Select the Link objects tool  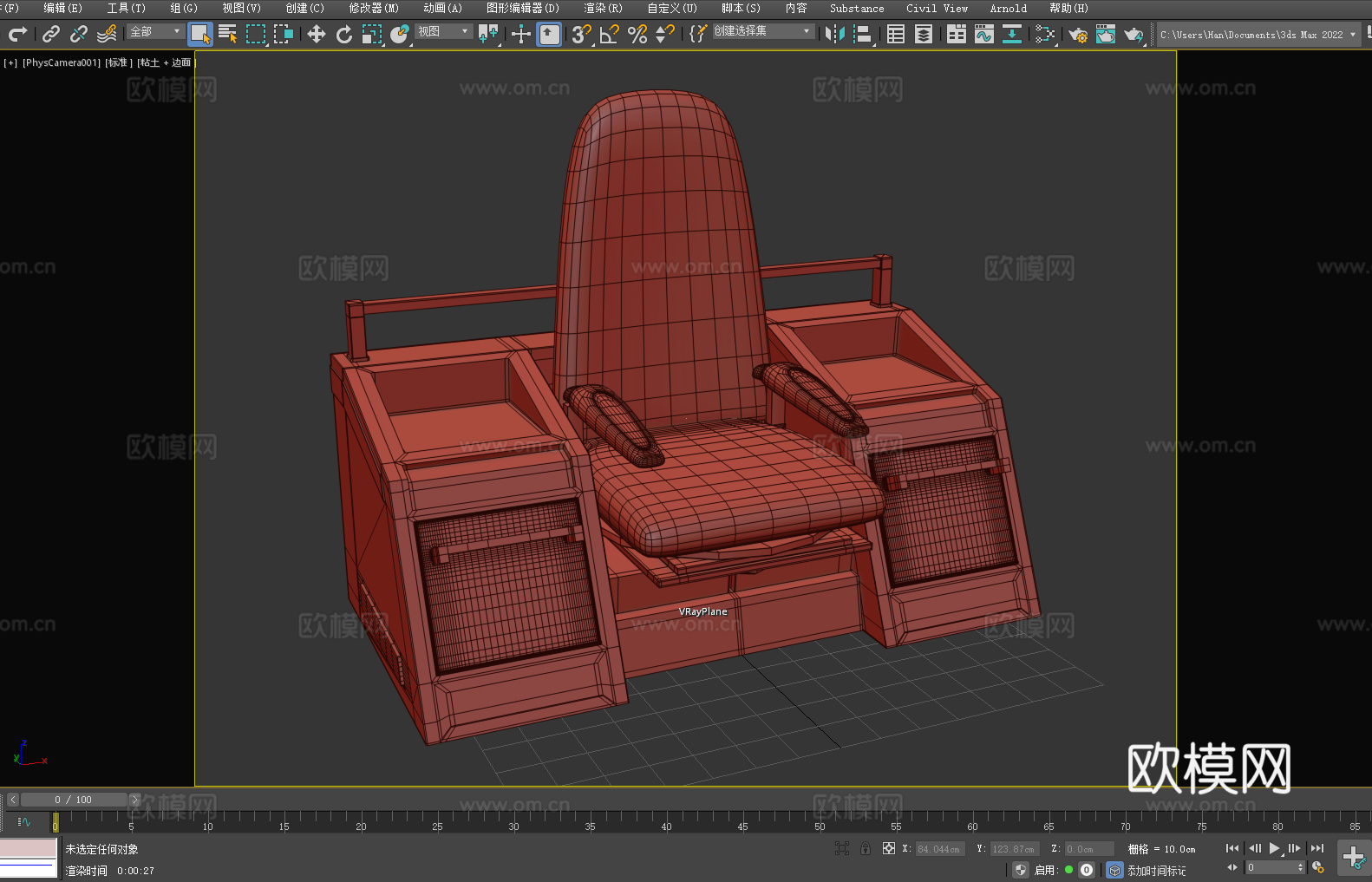click(x=51, y=34)
